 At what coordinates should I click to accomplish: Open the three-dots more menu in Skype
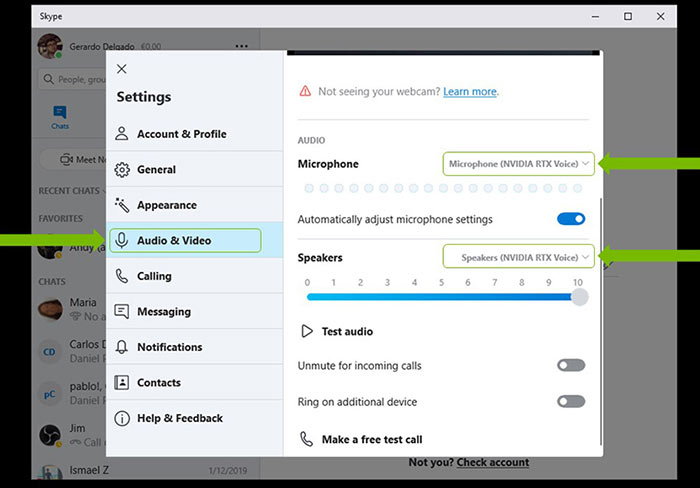(x=242, y=46)
